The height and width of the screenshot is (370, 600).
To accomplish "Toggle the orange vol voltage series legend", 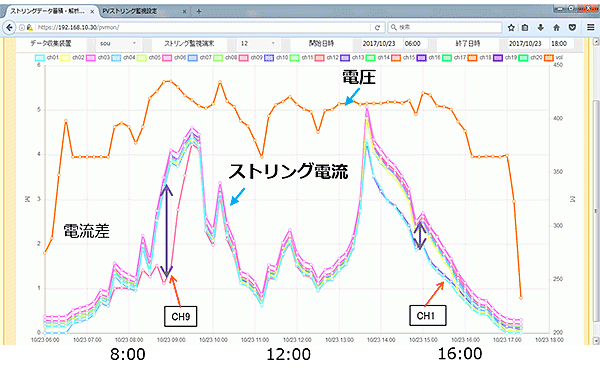I will coord(554,58).
